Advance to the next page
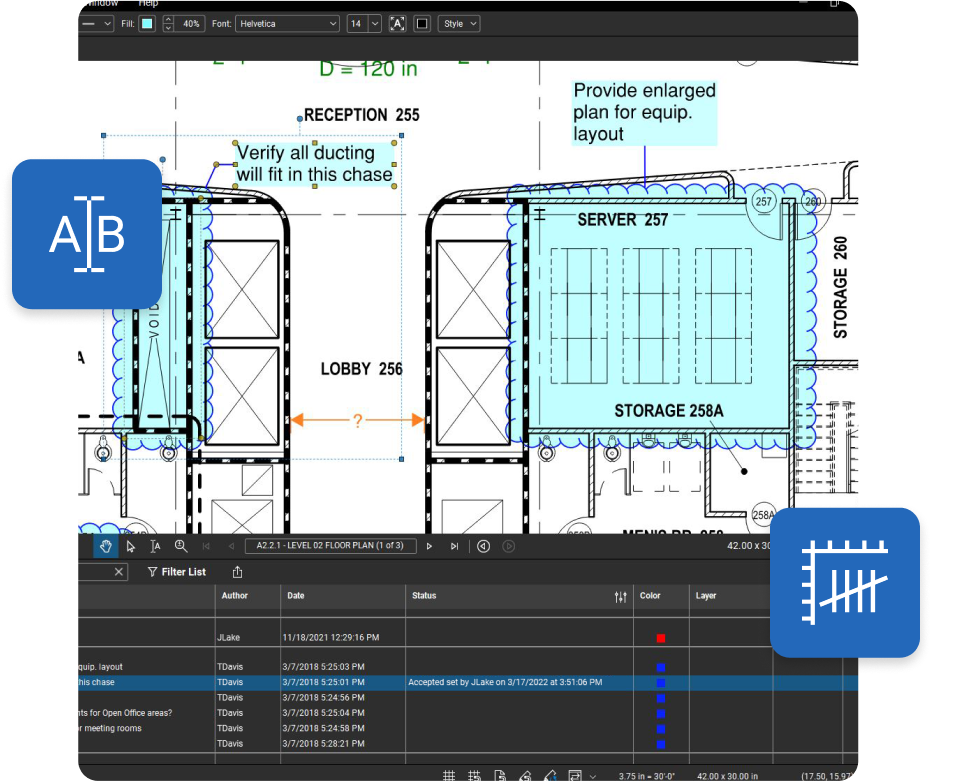Viewport: 958px width, 781px height. point(430,546)
